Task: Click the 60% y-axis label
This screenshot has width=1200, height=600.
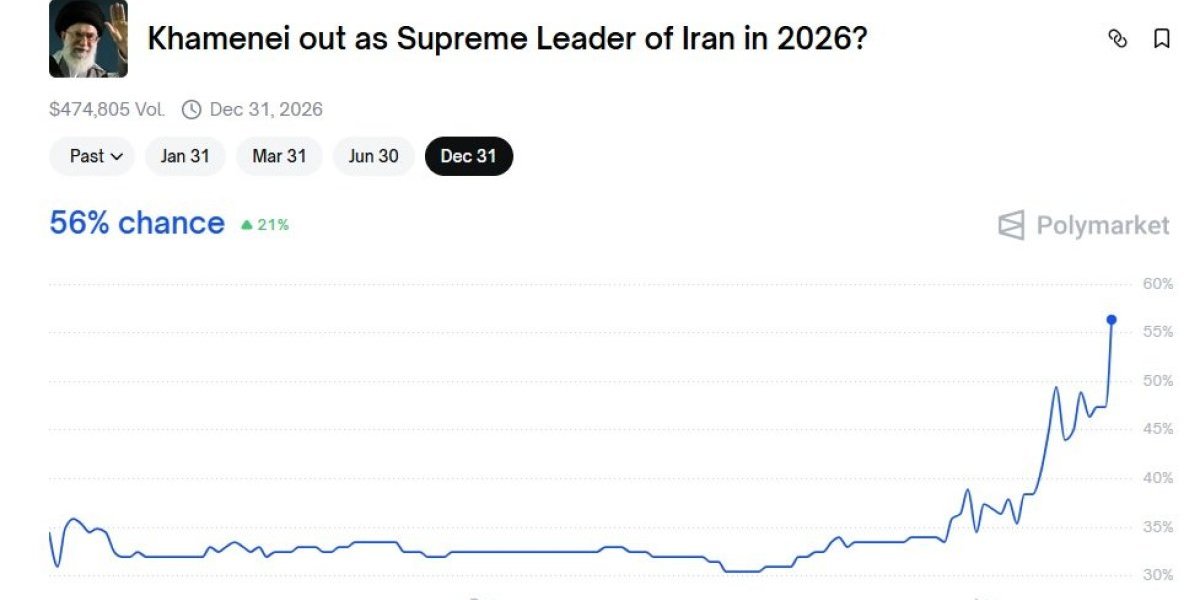Action: (x=1158, y=284)
